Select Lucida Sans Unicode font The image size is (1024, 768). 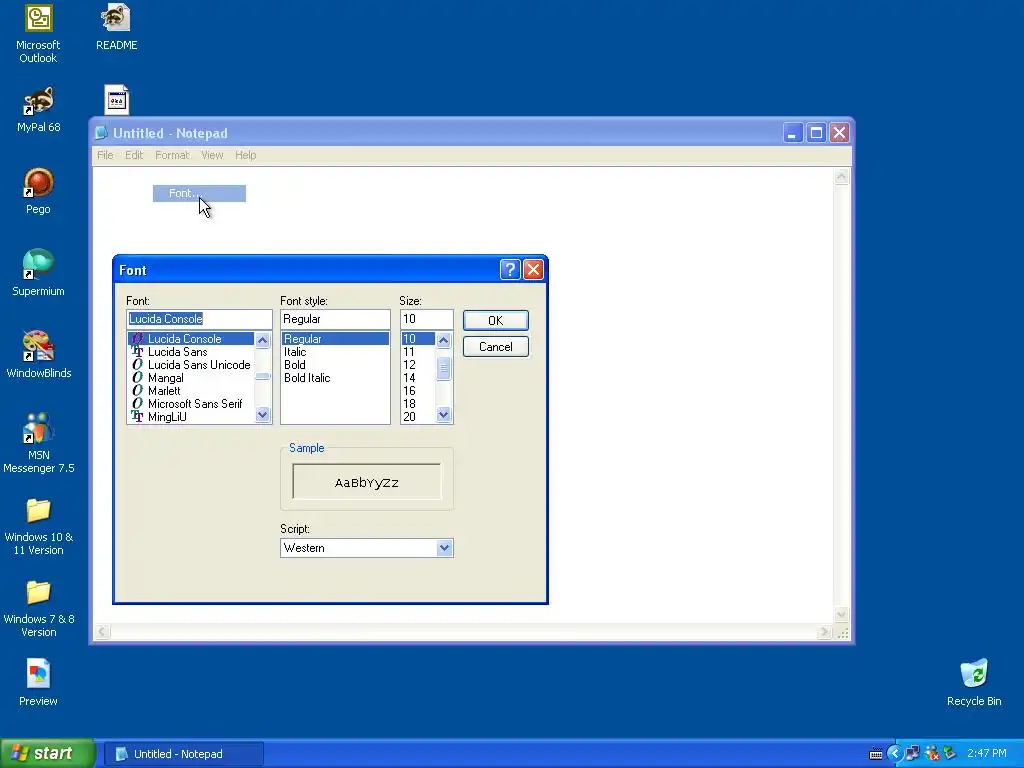[199, 364]
